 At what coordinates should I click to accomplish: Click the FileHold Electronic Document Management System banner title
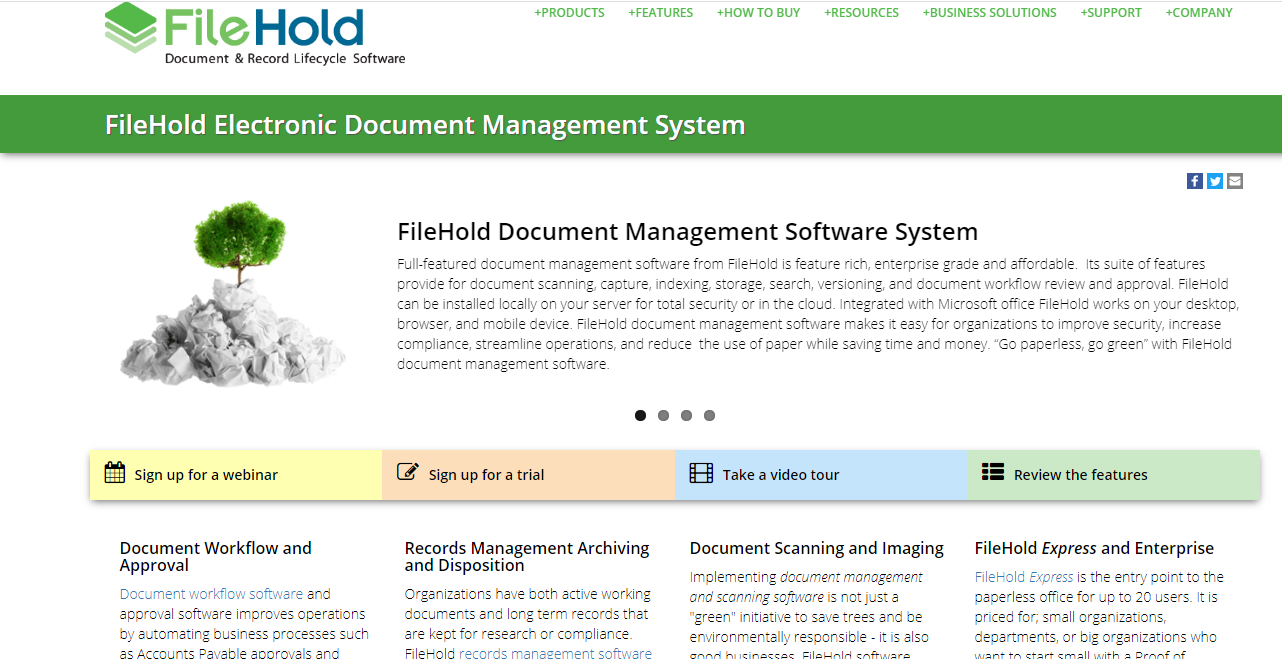pyautogui.click(x=425, y=125)
